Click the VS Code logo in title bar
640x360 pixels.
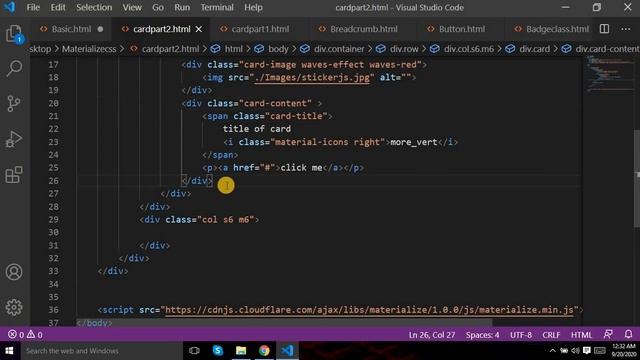point(9,7)
